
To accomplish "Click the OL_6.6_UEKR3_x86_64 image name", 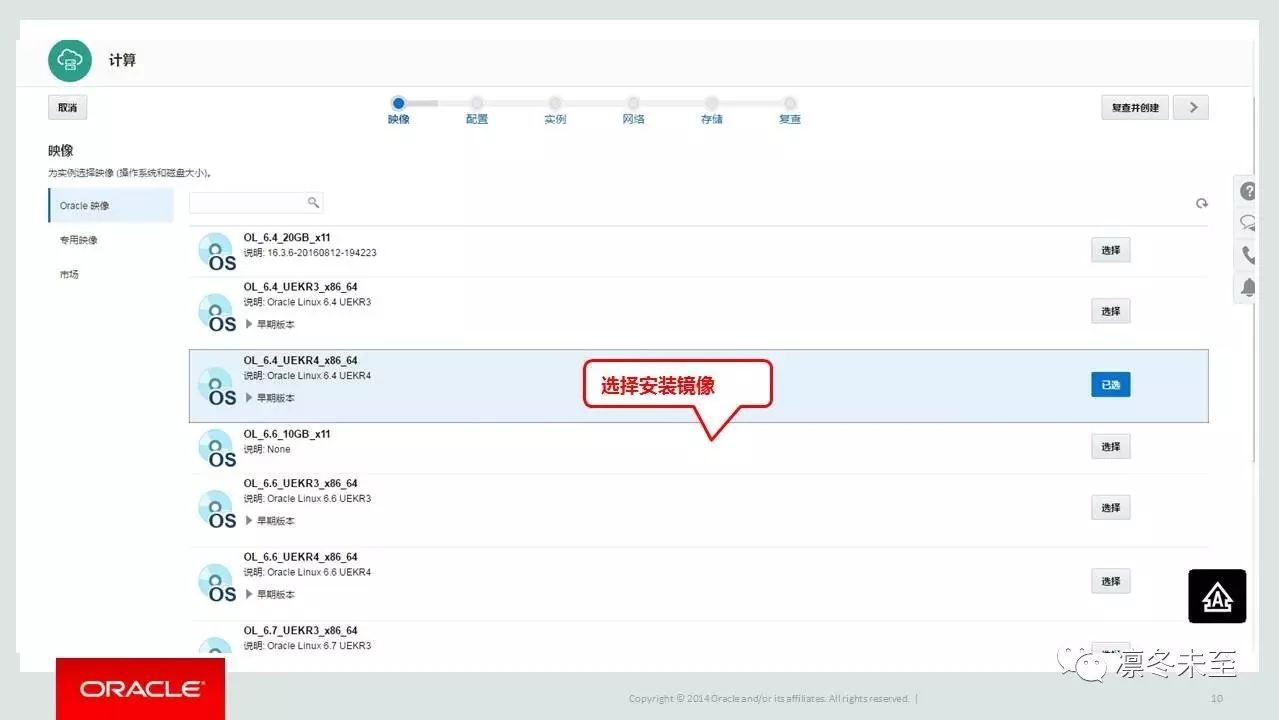I will [300, 483].
